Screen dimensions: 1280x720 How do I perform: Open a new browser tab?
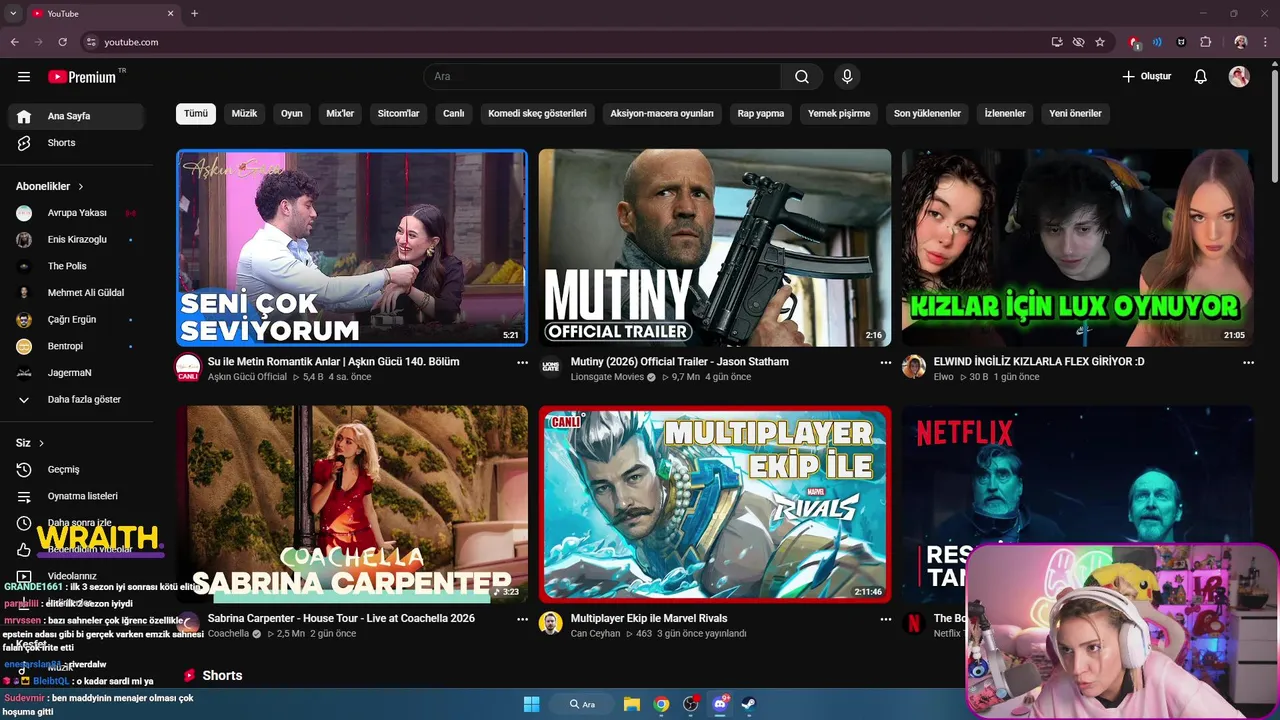pyautogui.click(x=194, y=13)
